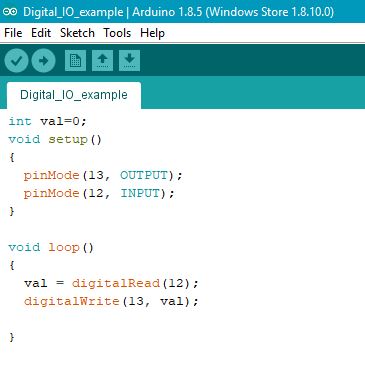Select the Digital_IO_example tab

[x=74, y=95]
